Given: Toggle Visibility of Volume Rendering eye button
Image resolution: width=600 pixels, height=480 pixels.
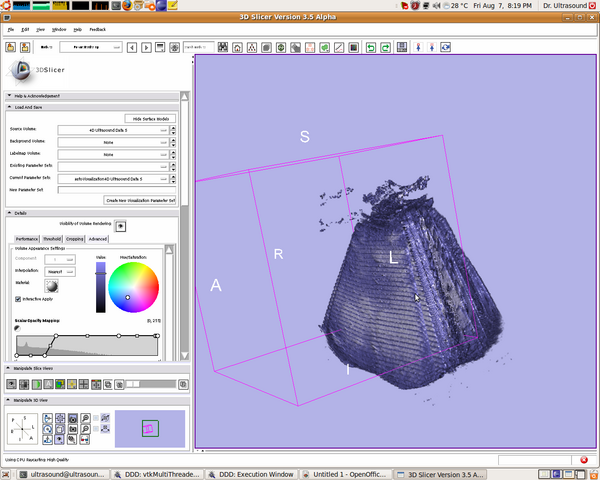Looking at the screenshot, I should pos(120,226).
